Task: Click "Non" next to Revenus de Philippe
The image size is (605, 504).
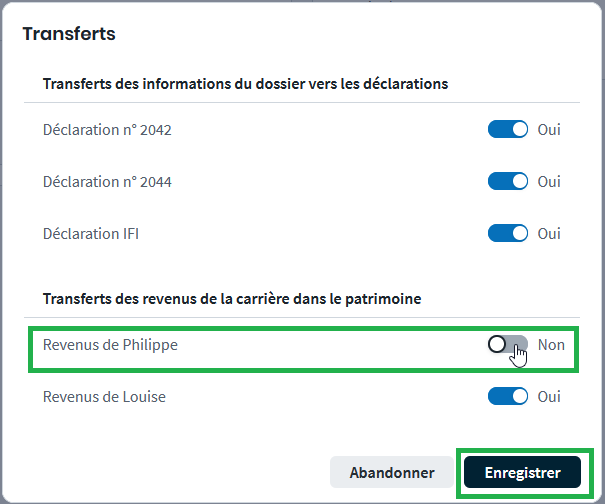Action: click(551, 345)
